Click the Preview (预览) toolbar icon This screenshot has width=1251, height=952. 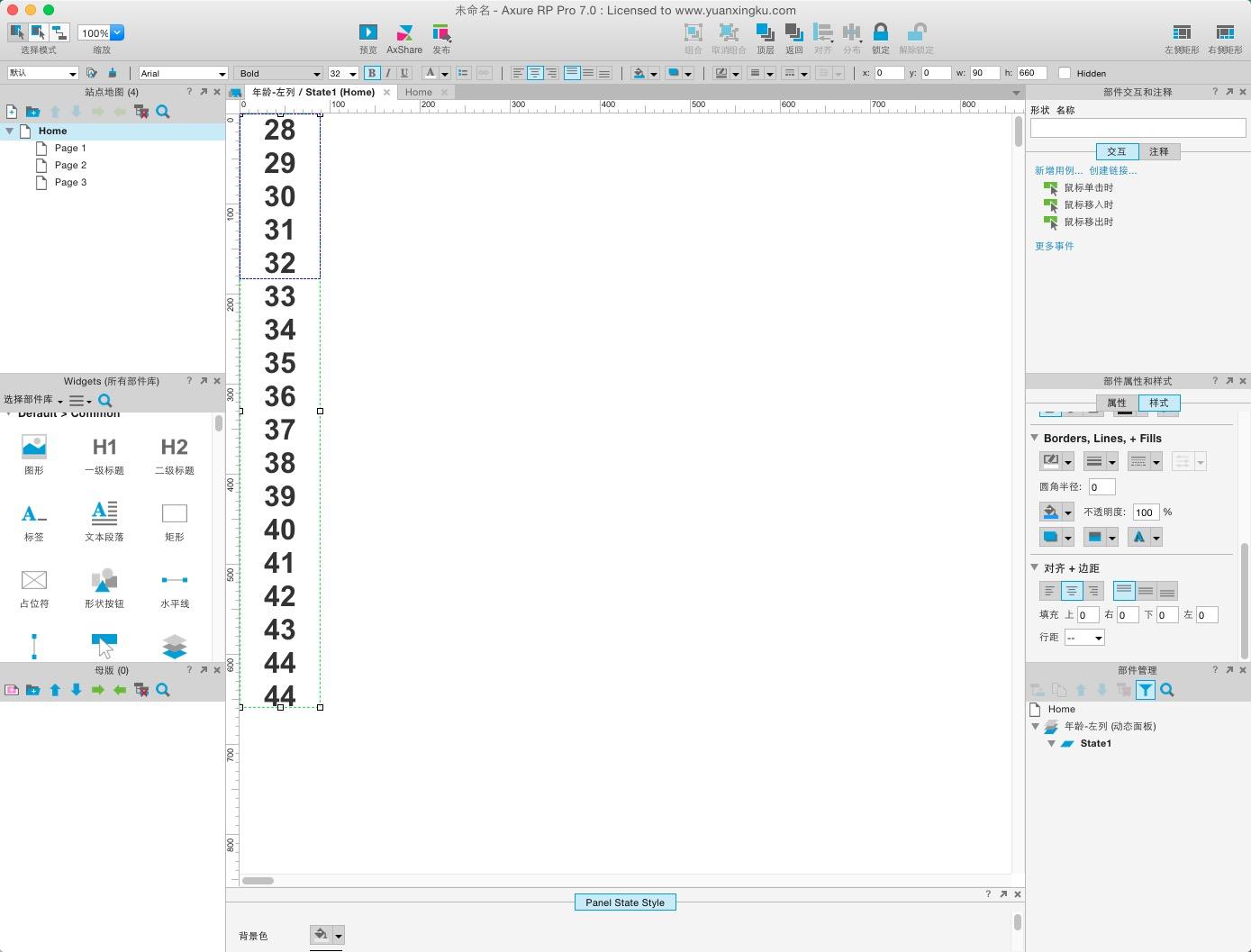(x=368, y=33)
